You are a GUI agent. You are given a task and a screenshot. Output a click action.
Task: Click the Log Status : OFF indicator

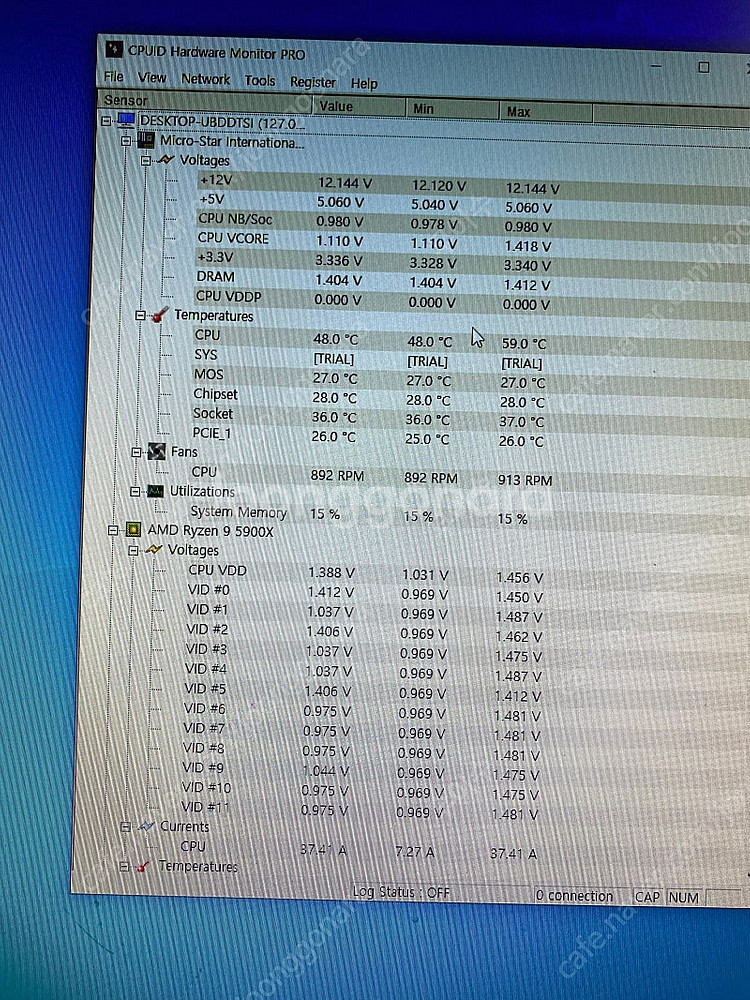pos(401,892)
